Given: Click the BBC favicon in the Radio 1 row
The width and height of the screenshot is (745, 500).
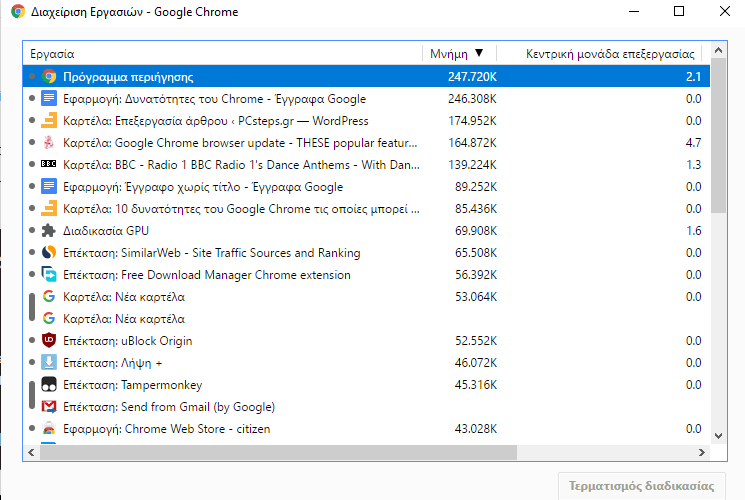Looking at the screenshot, I should pyautogui.click(x=49, y=164).
